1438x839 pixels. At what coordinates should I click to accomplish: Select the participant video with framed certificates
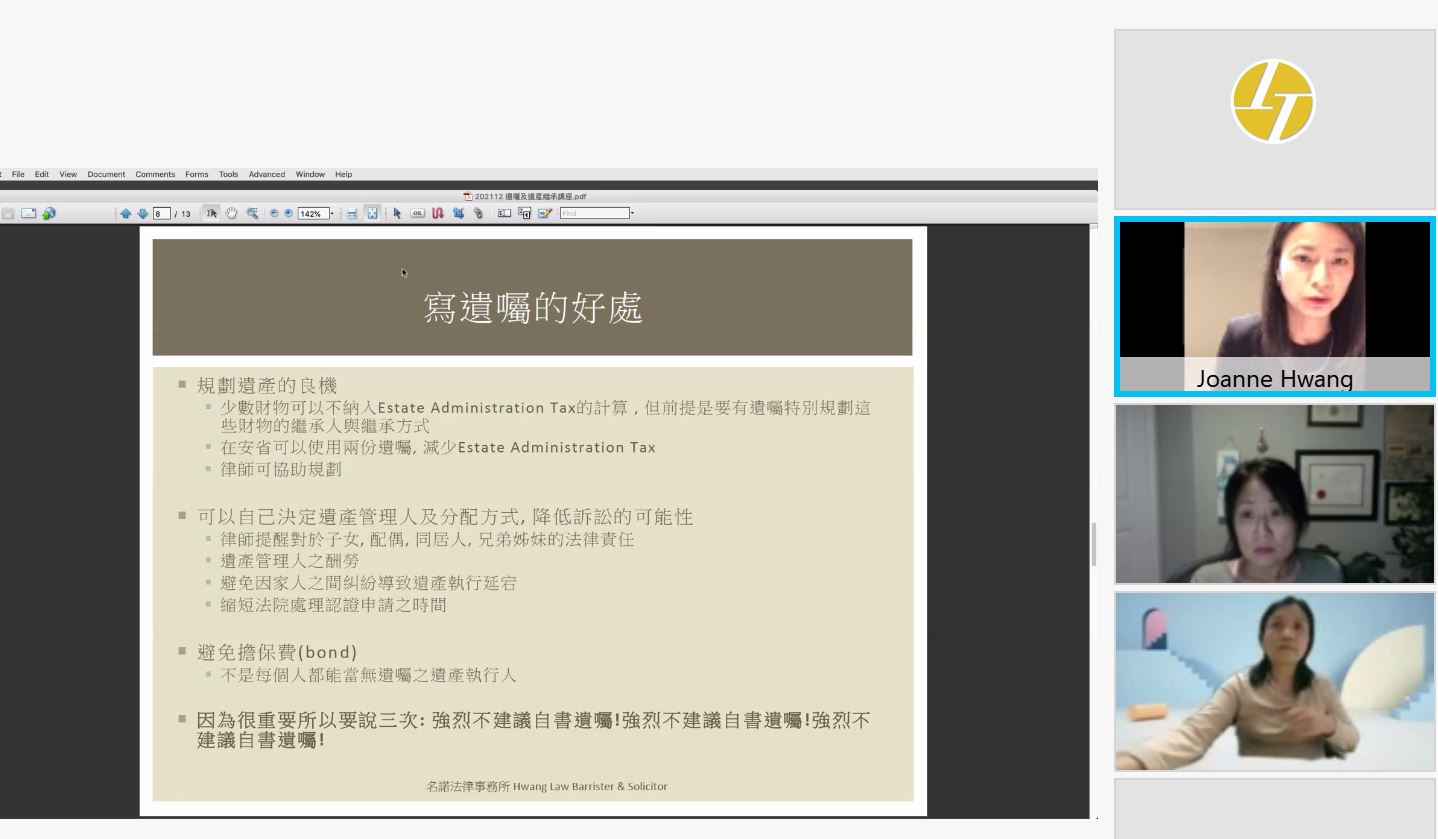1274,494
